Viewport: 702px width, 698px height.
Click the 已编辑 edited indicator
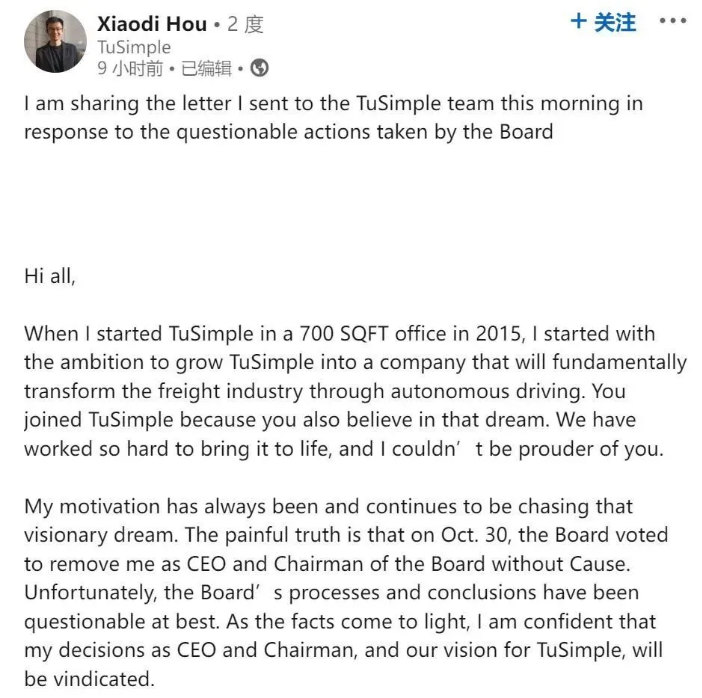pos(207,68)
